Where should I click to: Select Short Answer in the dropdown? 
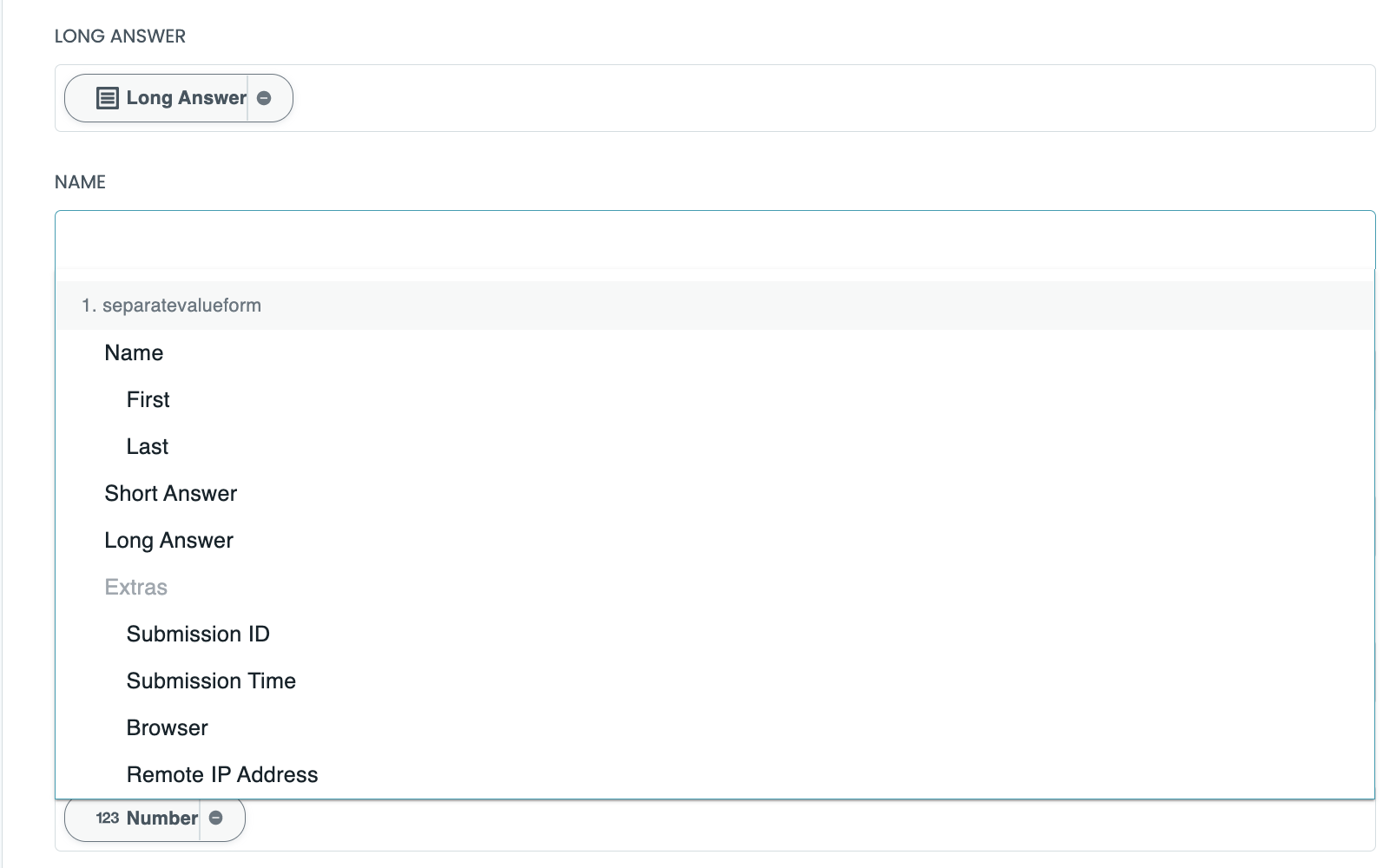(x=170, y=493)
